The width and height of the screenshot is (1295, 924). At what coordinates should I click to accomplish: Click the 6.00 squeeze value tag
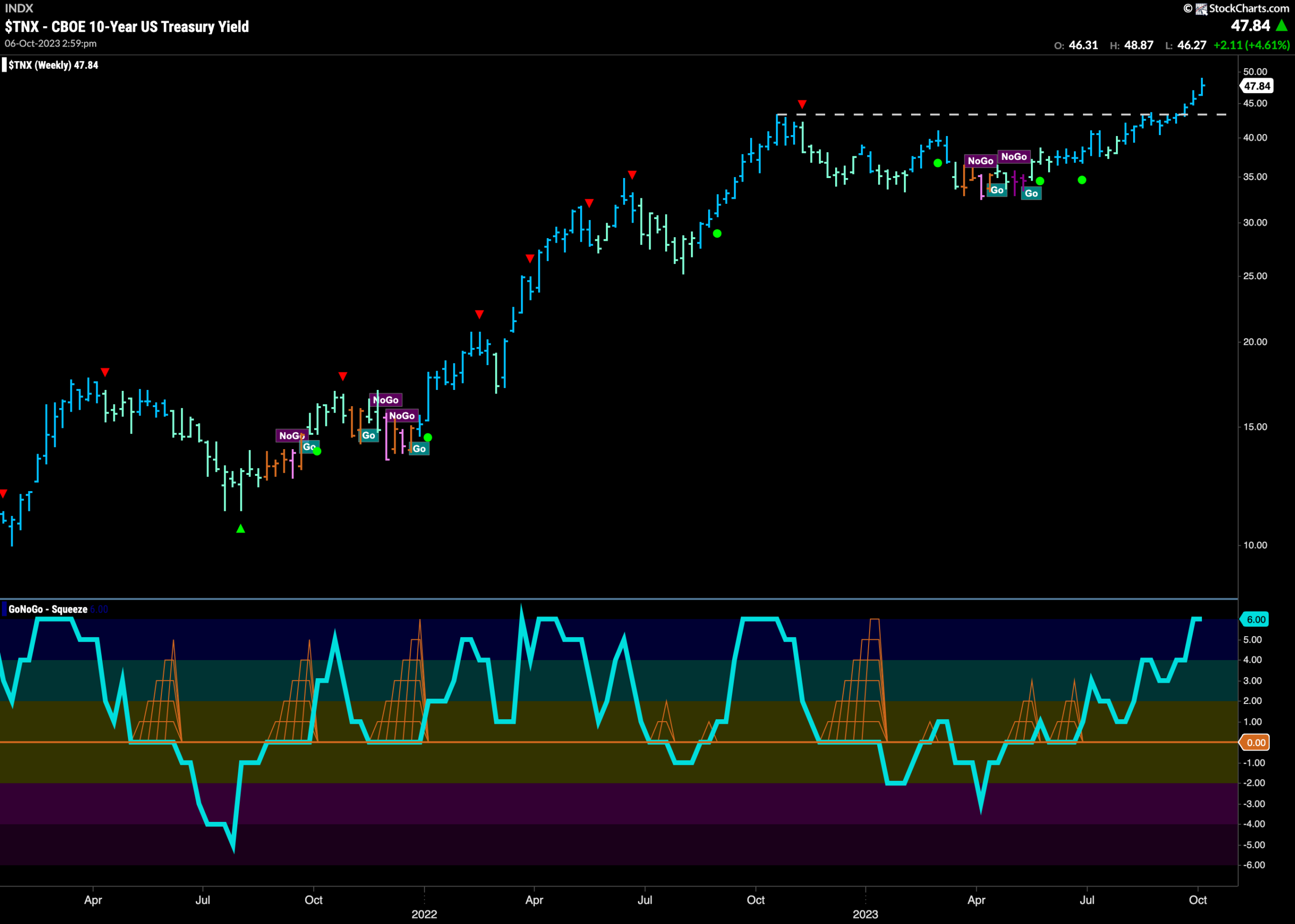pos(1255,620)
